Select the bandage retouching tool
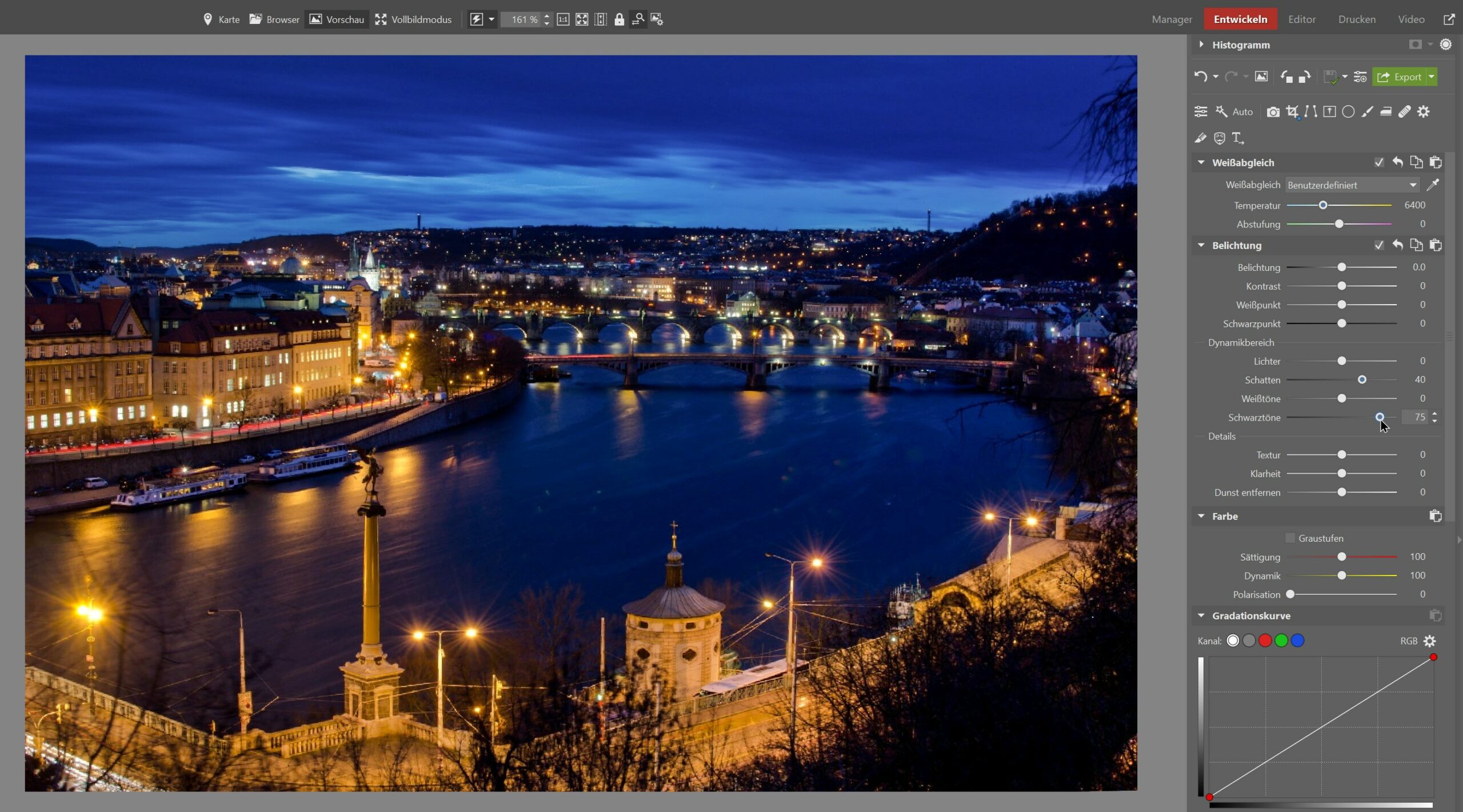 [1405, 111]
